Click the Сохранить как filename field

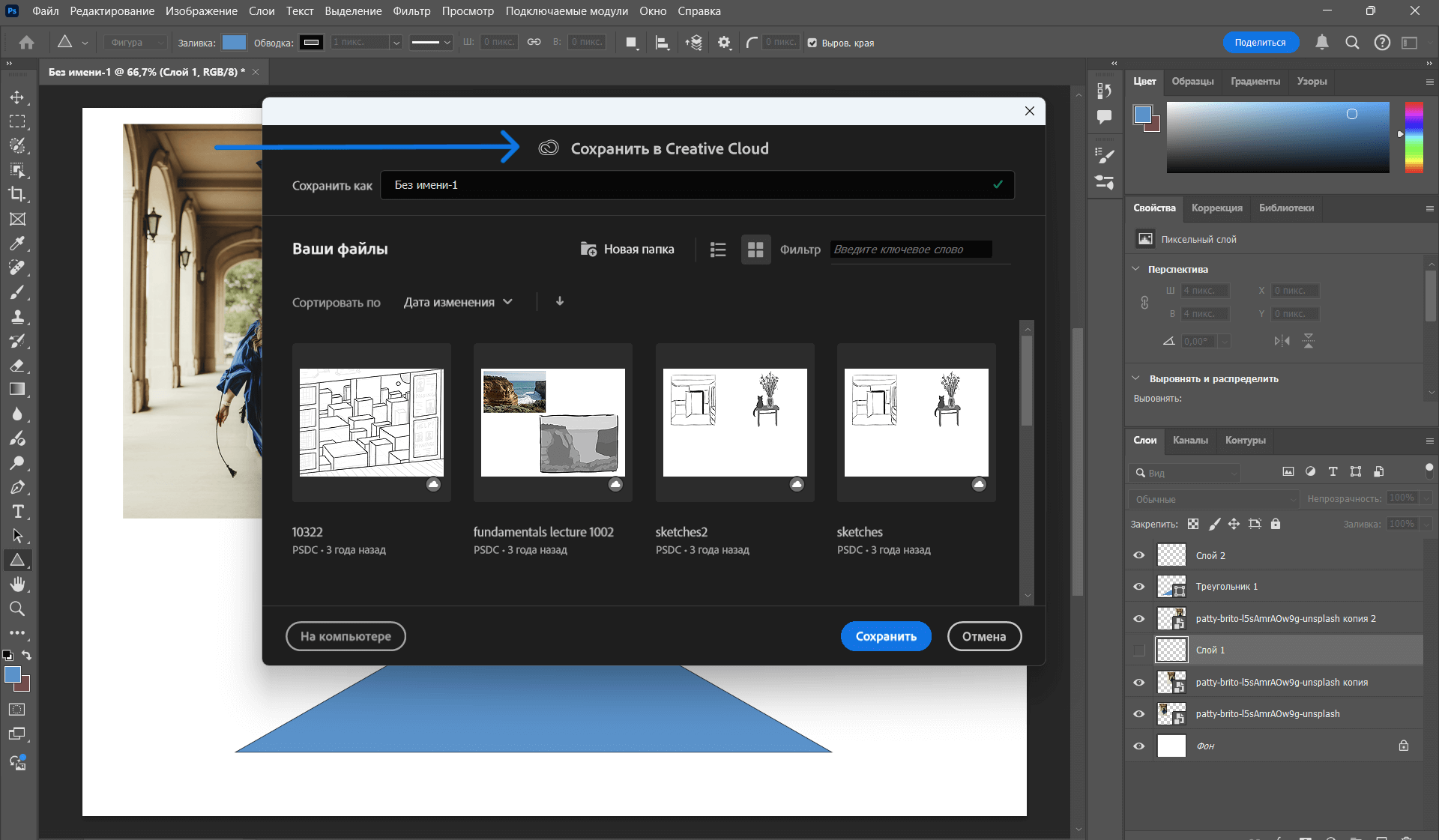(697, 185)
